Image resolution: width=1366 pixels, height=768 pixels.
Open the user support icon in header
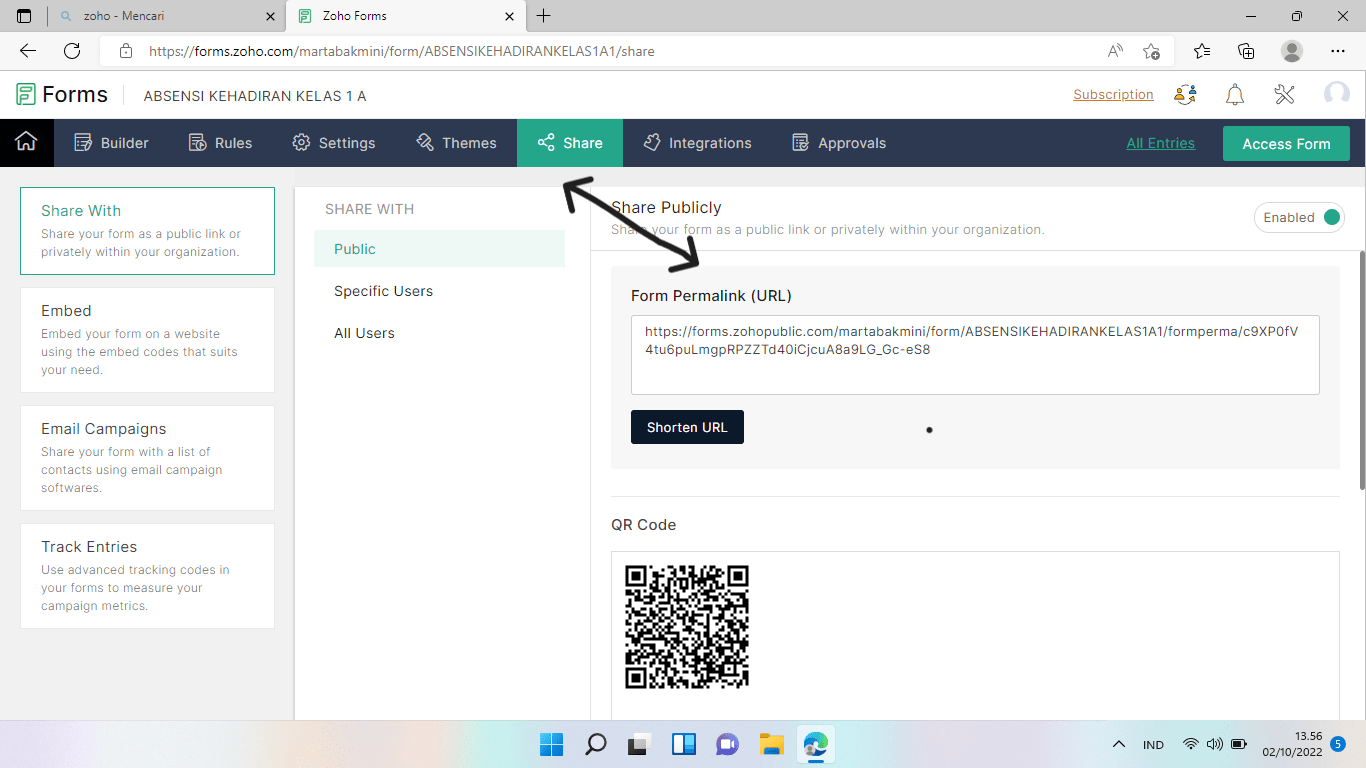coord(1186,95)
